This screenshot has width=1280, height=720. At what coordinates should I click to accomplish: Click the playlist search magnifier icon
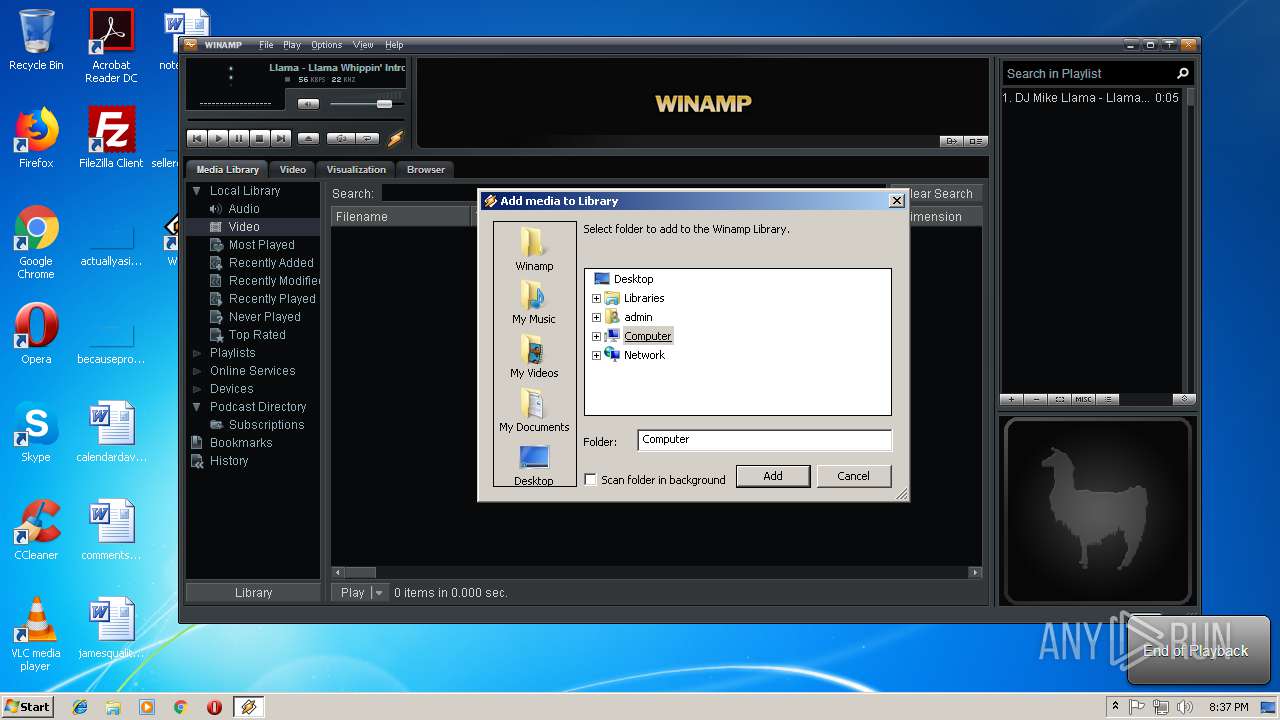(x=1183, y=74)
